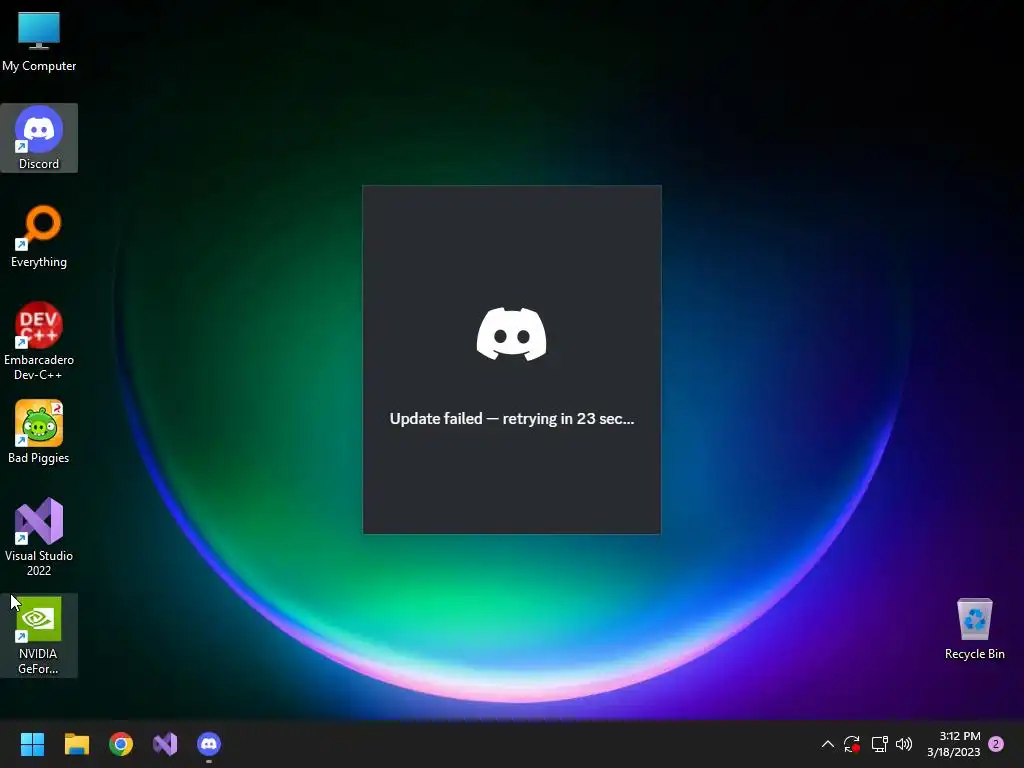Open File Explorer from taskbar
Screen dimensions: 1024x768
76,744
